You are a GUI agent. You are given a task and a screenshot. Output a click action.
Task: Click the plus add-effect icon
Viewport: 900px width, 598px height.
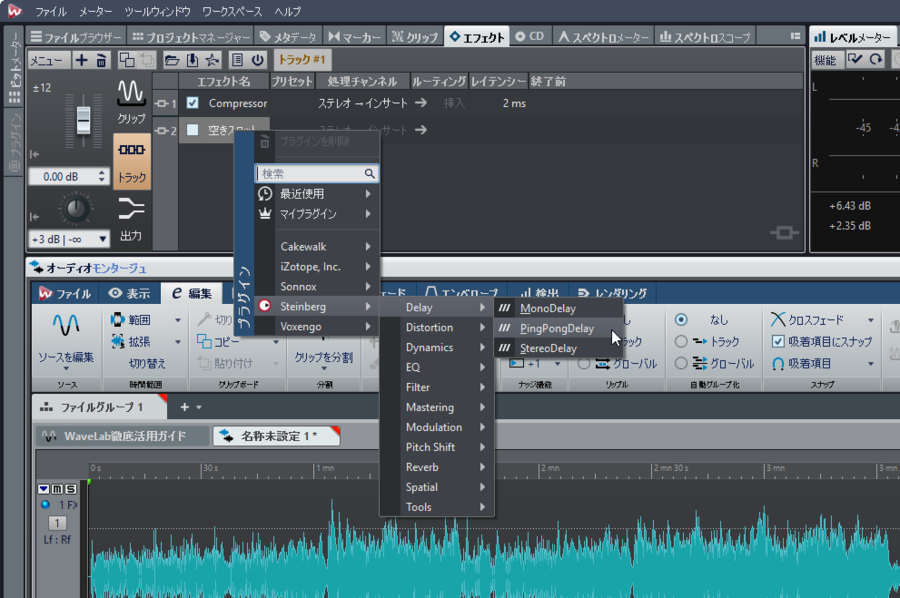pos(82,60)
